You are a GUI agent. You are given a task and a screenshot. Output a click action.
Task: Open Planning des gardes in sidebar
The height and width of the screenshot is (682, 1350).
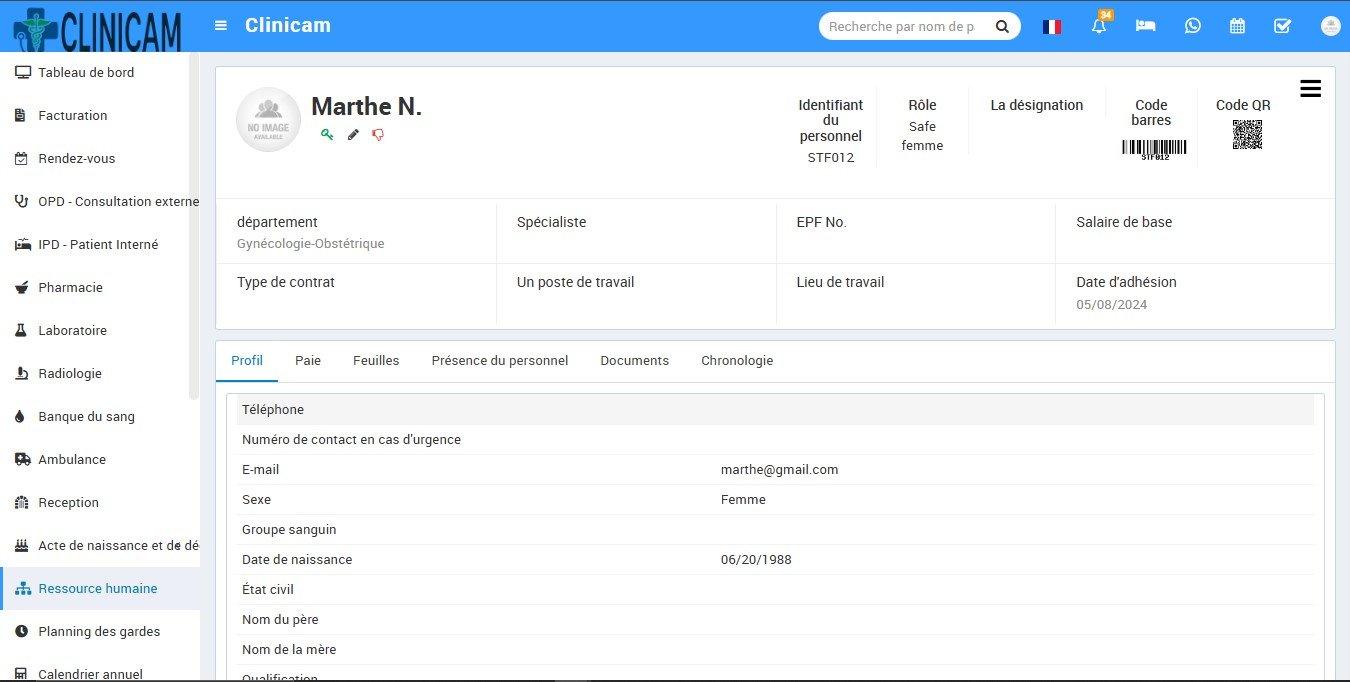coord(99,631)
